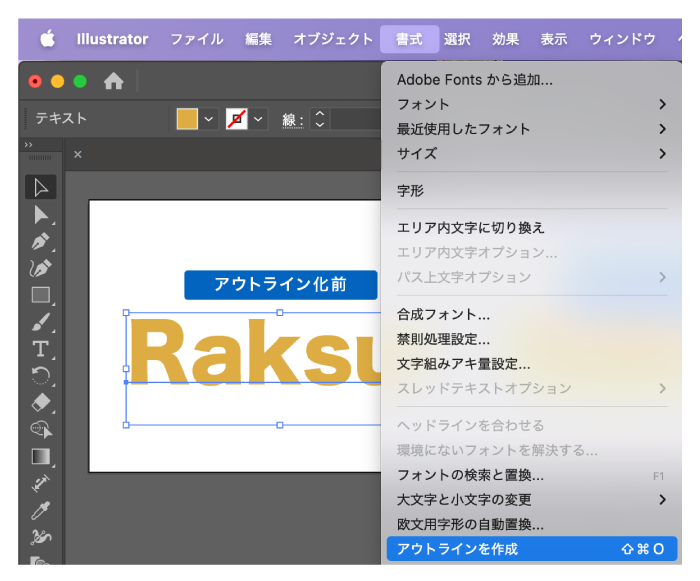Open the ファイル menu
The width and height of the screenshot is (700, 581).
click(197, 39)
